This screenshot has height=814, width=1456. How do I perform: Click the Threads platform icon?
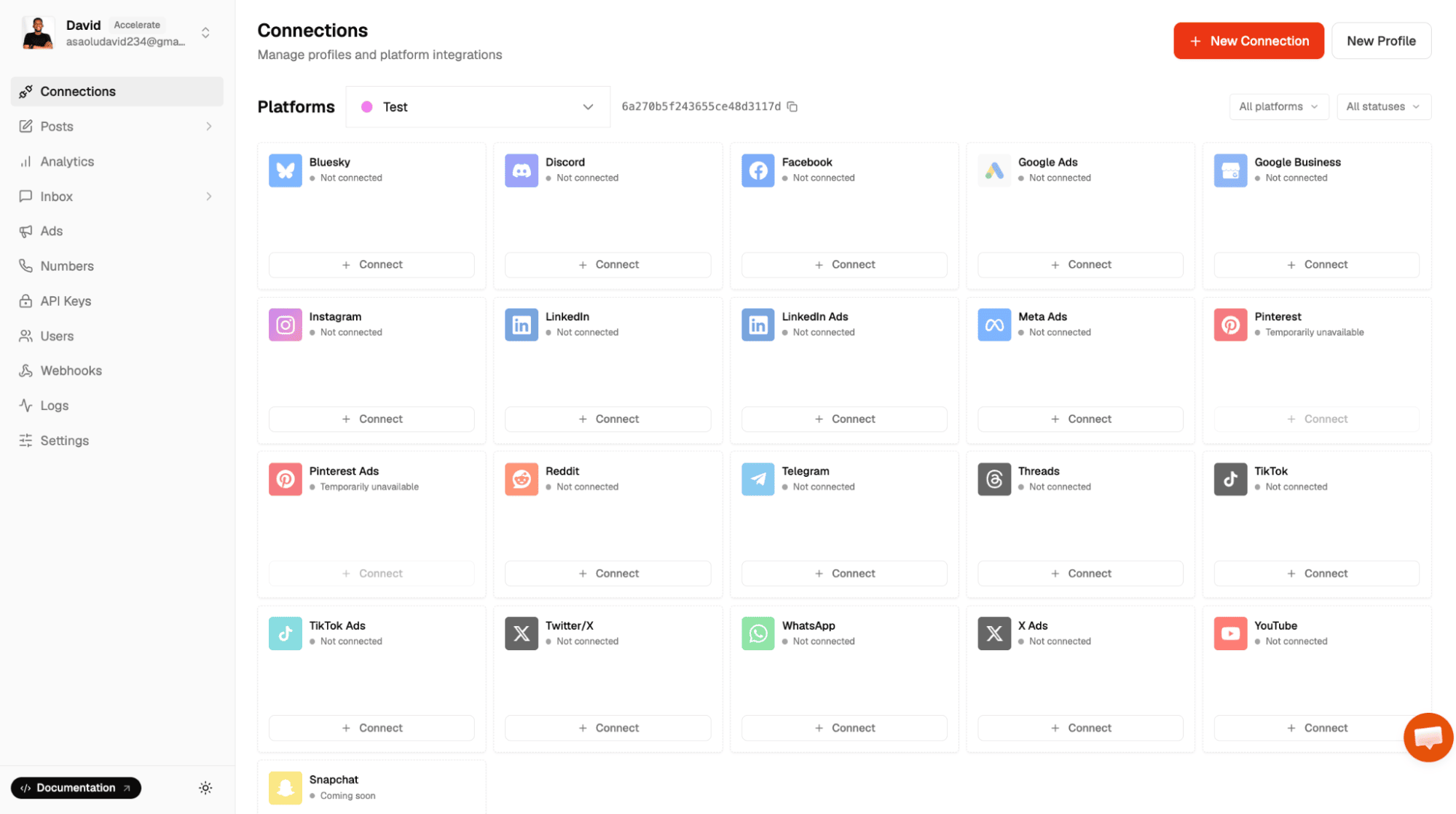(994, 479)
